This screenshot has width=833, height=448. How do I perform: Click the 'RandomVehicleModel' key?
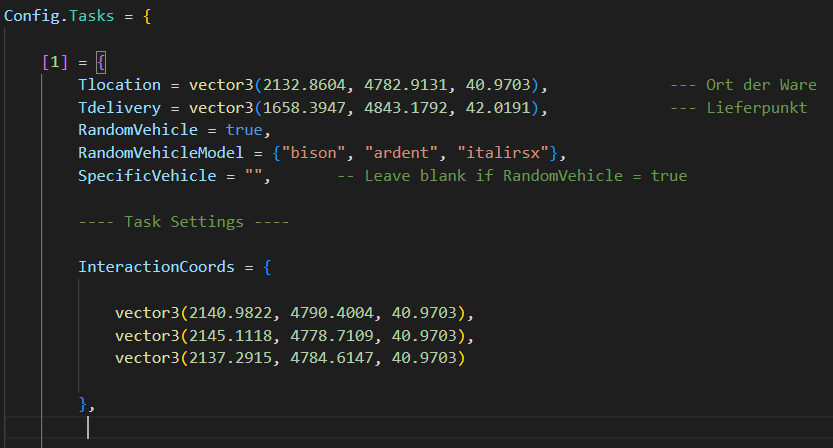161,153
